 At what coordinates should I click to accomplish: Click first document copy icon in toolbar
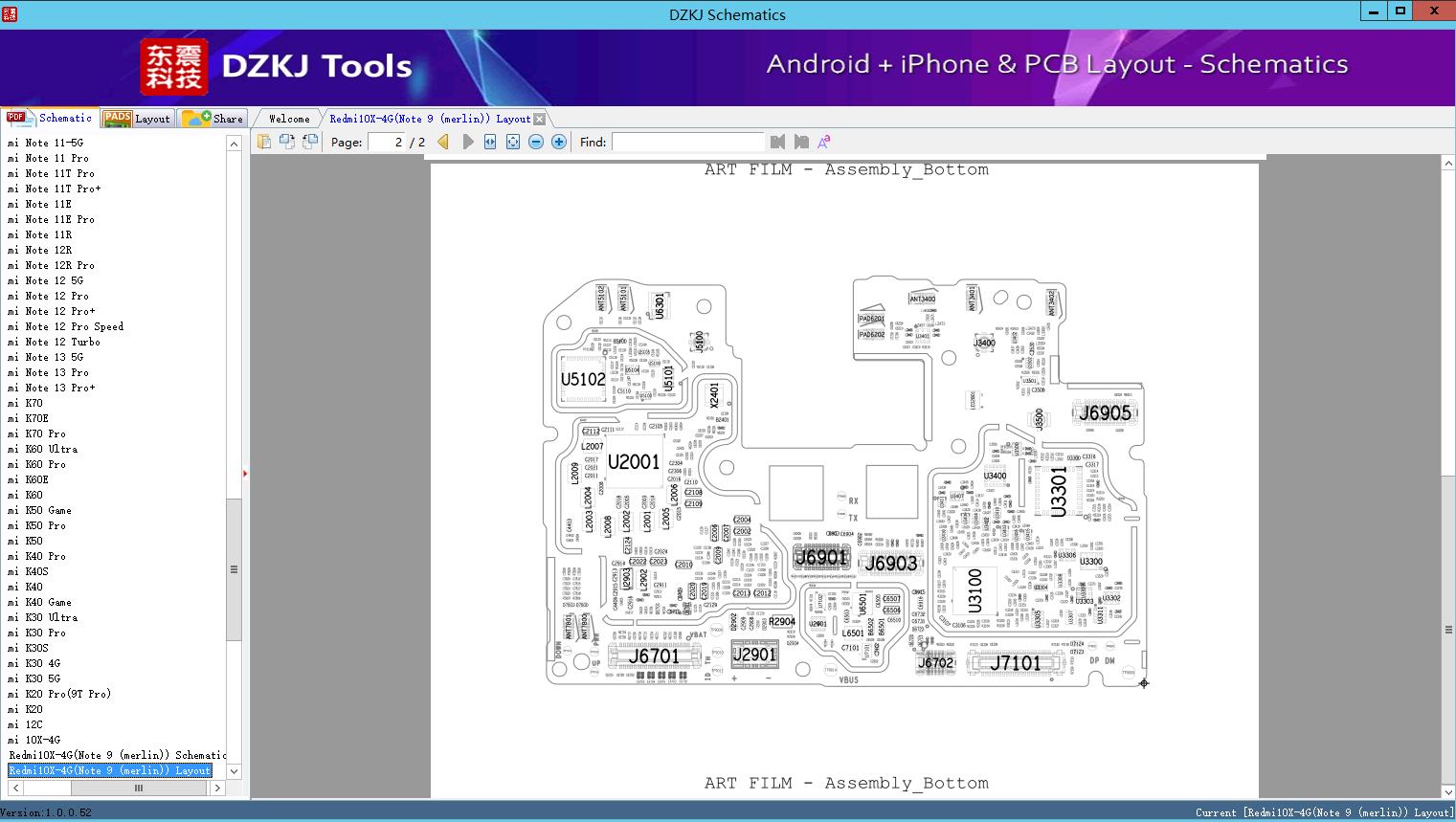pos(263,142)
